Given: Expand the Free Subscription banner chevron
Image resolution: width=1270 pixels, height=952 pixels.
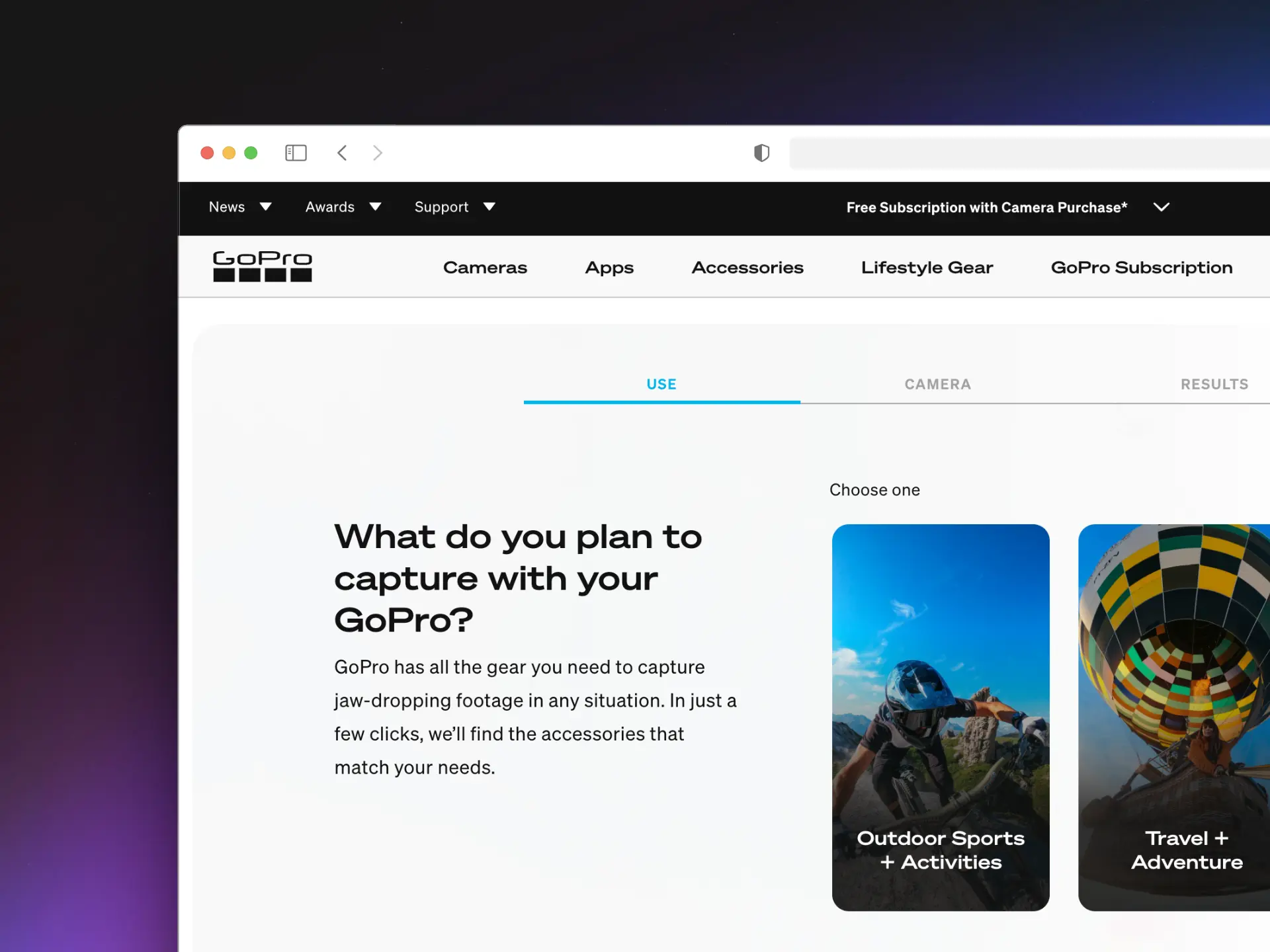Looking at the screenshot, I should coord(1162,207).
